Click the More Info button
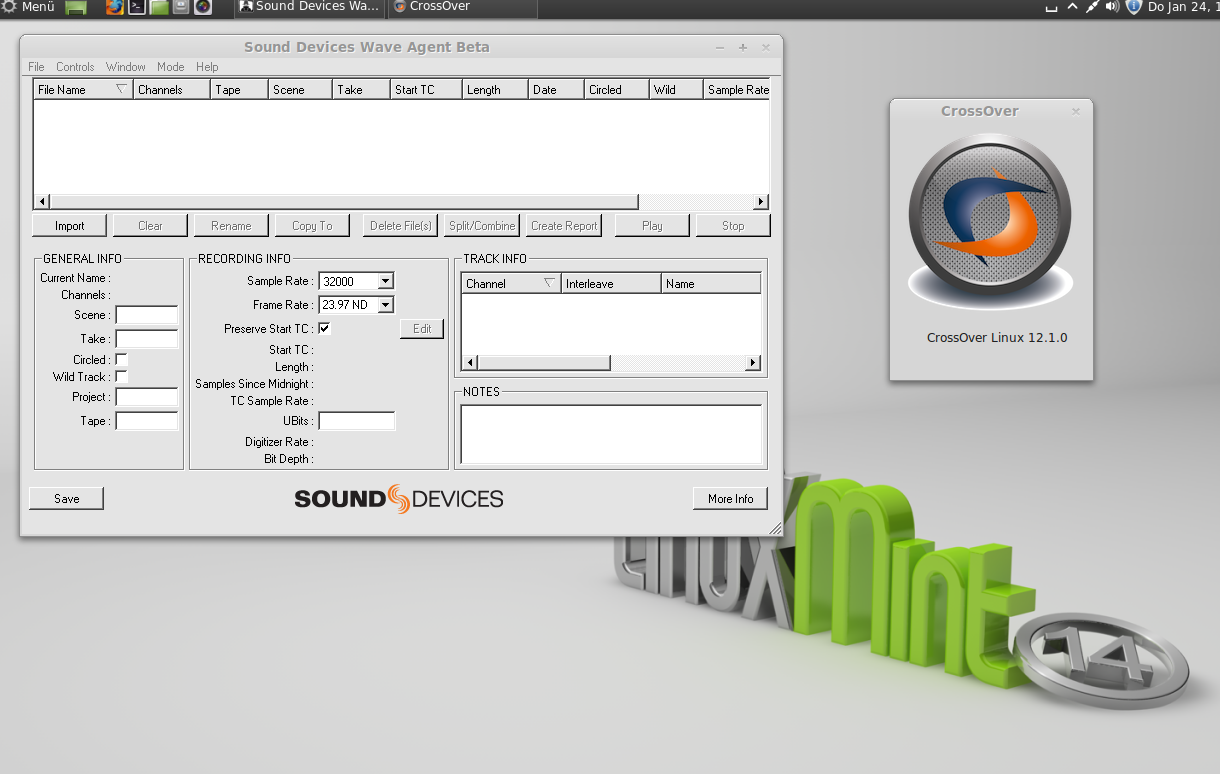Image resolution: width=1220 pixels, height=774 pixels. pyautogui.click(x=730, y=498)
